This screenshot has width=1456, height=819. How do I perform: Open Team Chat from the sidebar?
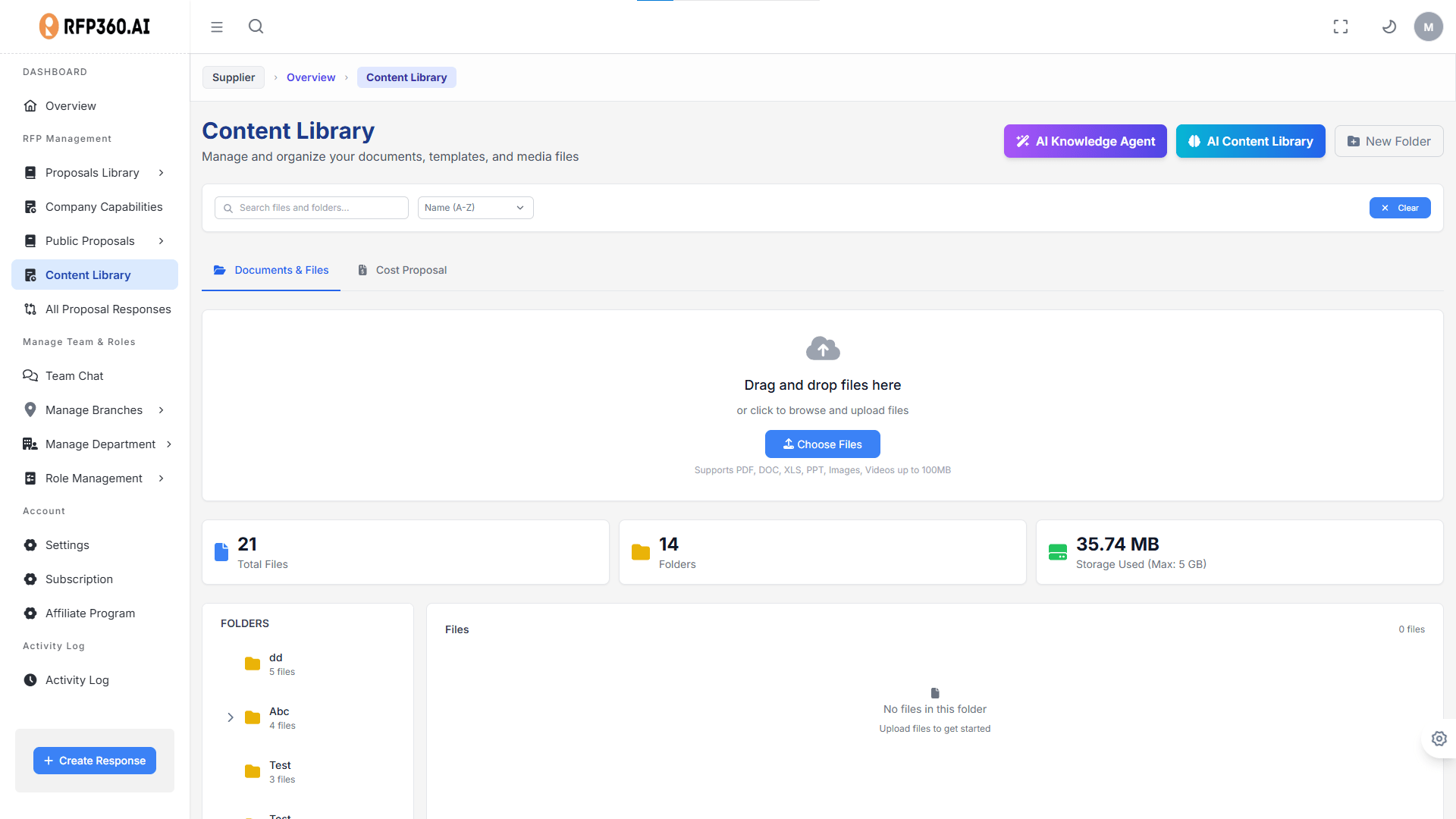click(x=74, y=376)
